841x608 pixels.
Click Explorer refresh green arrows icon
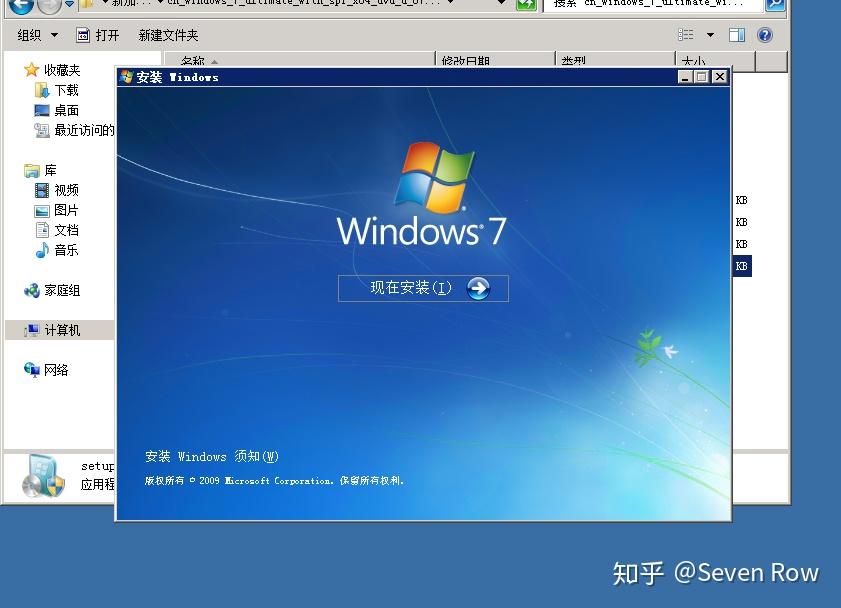526,4
